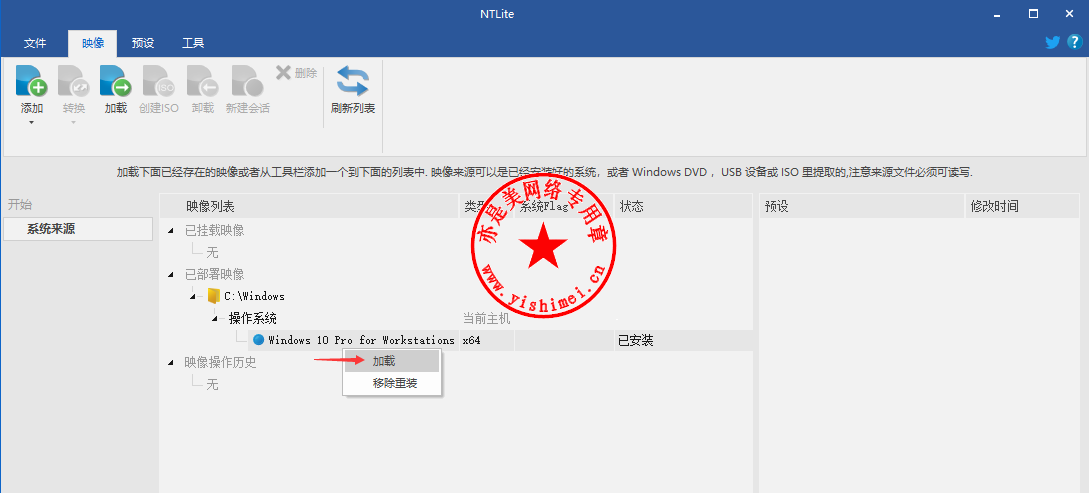
Task: Open the help question mark icon
Action: click(x=1074, y=42)
